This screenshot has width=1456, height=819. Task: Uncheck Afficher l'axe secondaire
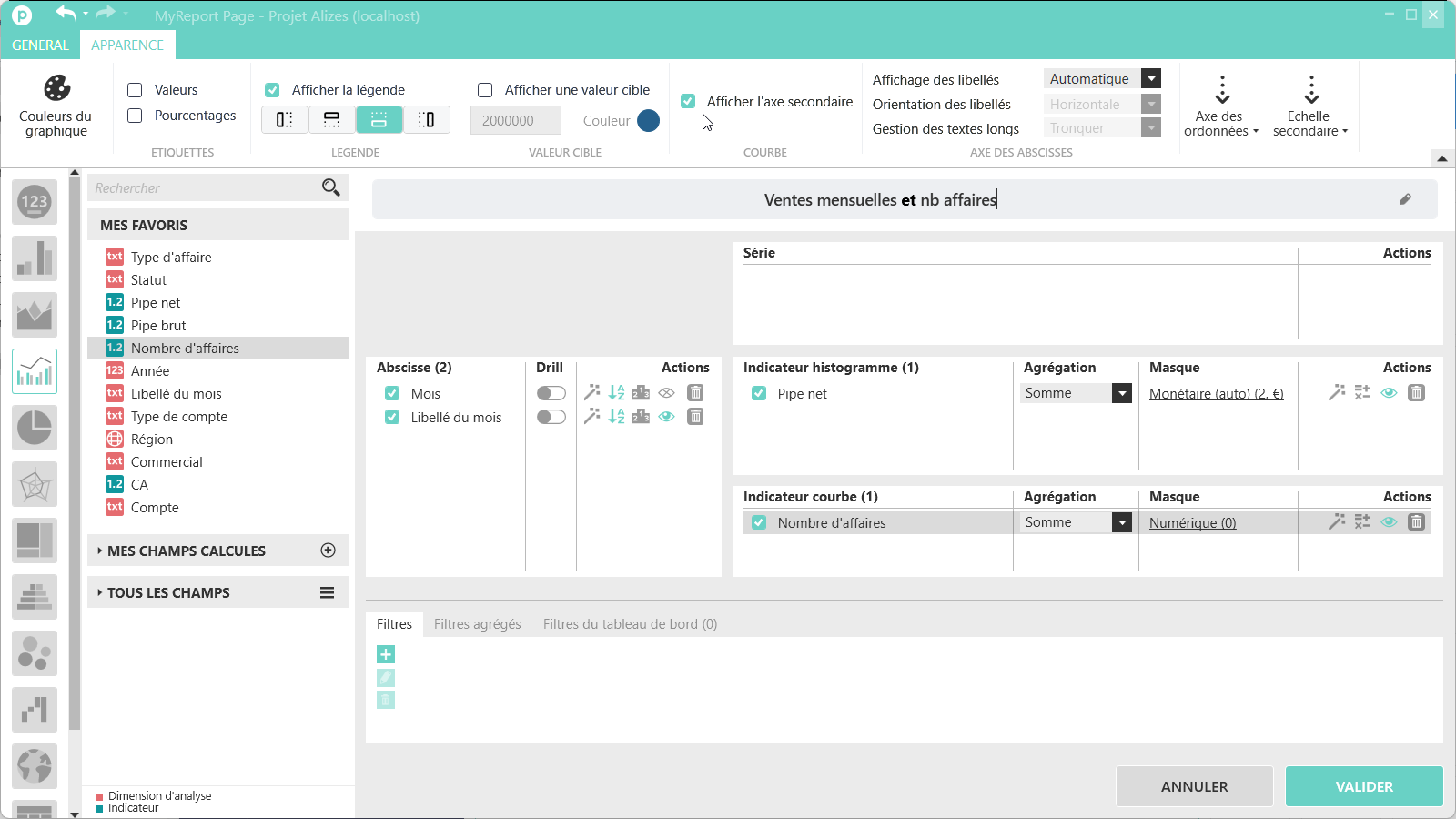(x=689, y=102)
